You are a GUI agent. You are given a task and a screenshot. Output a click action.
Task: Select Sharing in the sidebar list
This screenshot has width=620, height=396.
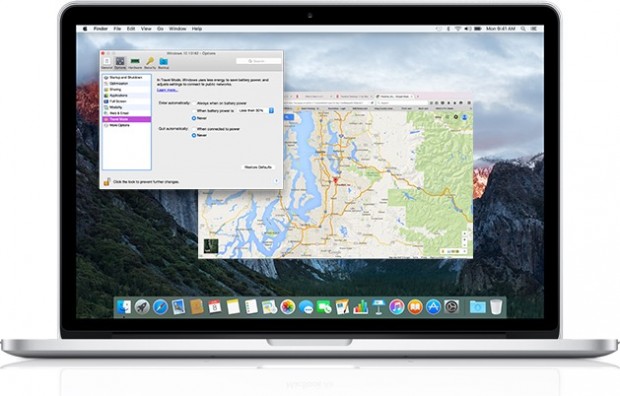127,89
